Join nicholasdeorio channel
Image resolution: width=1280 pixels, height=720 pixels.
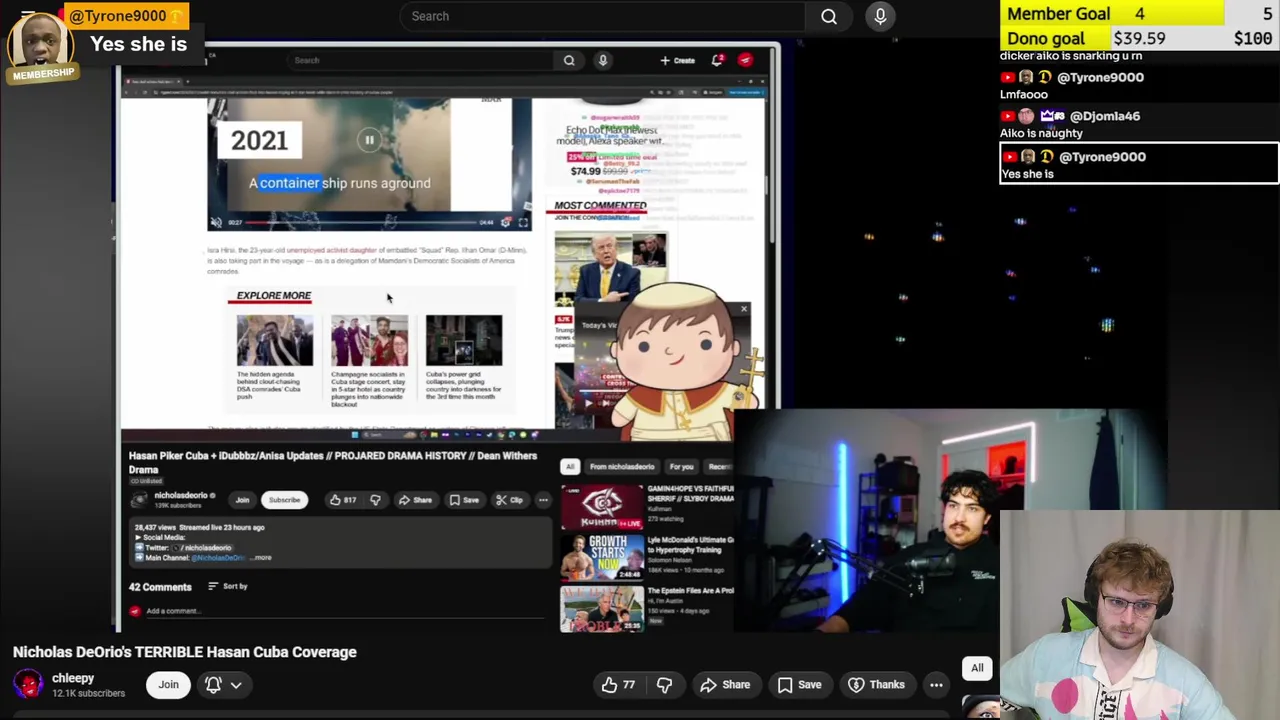pyautogui.click(x=242, y=500)
